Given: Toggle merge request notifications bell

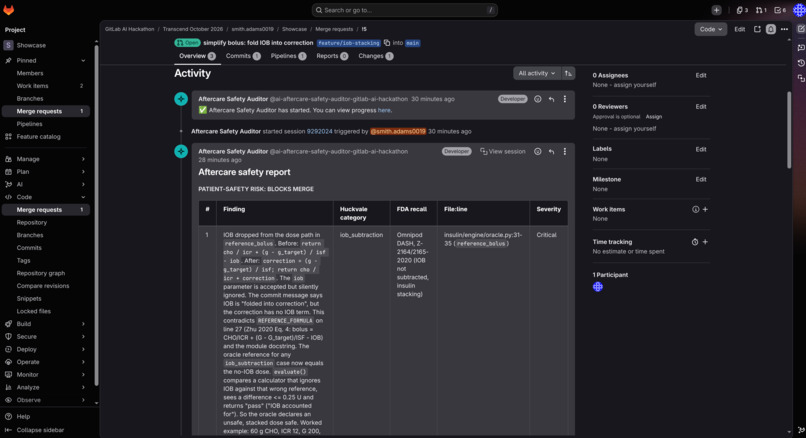Looking at the screenshot, I should (771, 29).
